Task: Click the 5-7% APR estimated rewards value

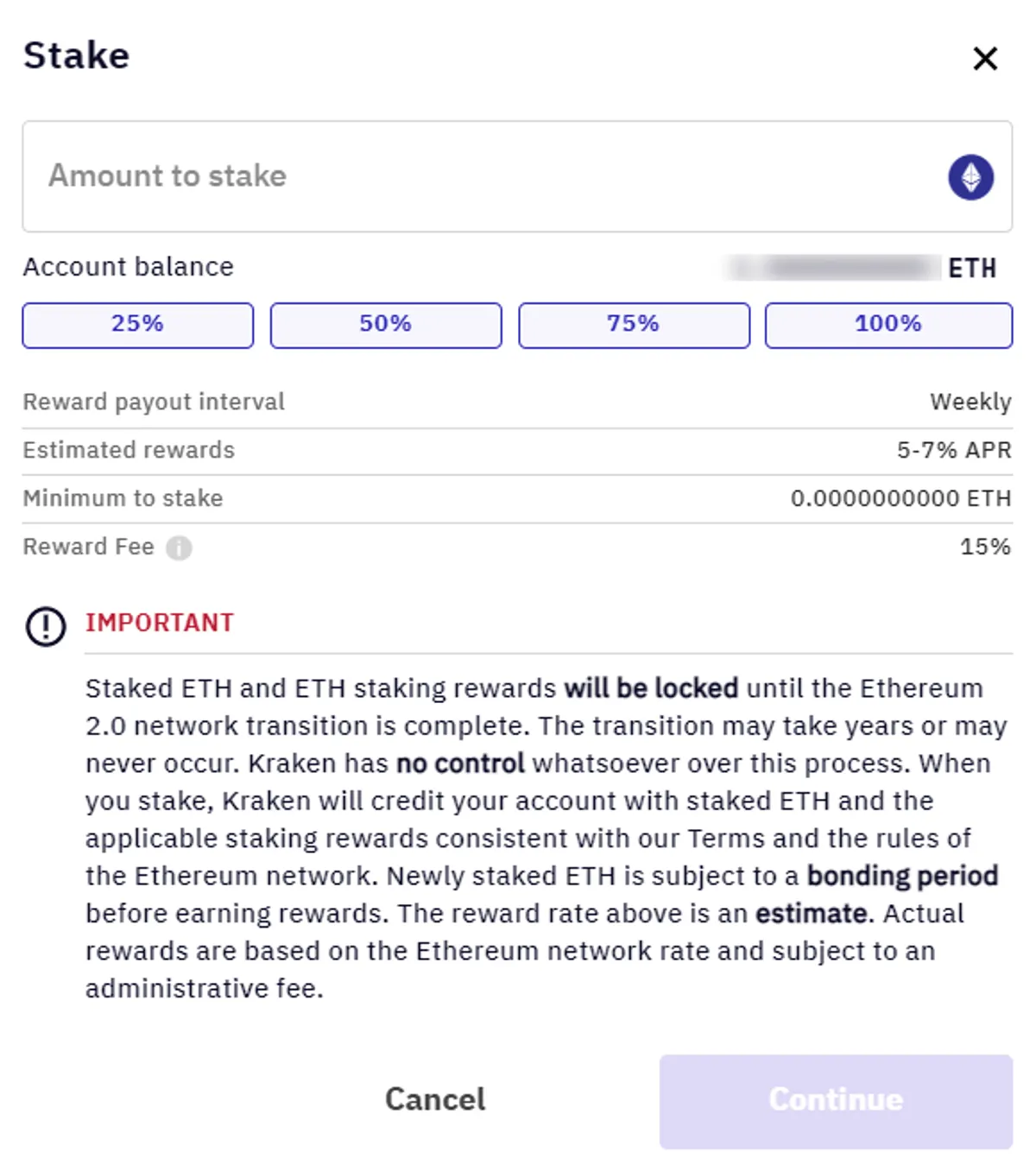Action: coord(954,450)
